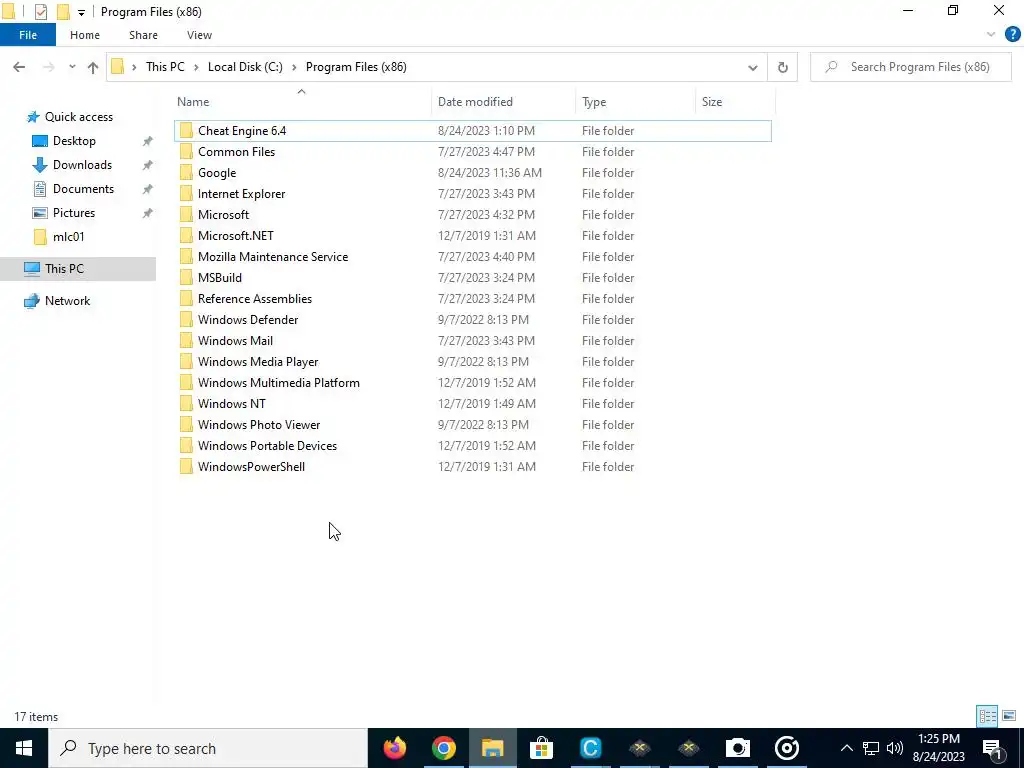Open the volume speaker tray icon
The image size is (1024, 768).
click(x=895, y=748)
